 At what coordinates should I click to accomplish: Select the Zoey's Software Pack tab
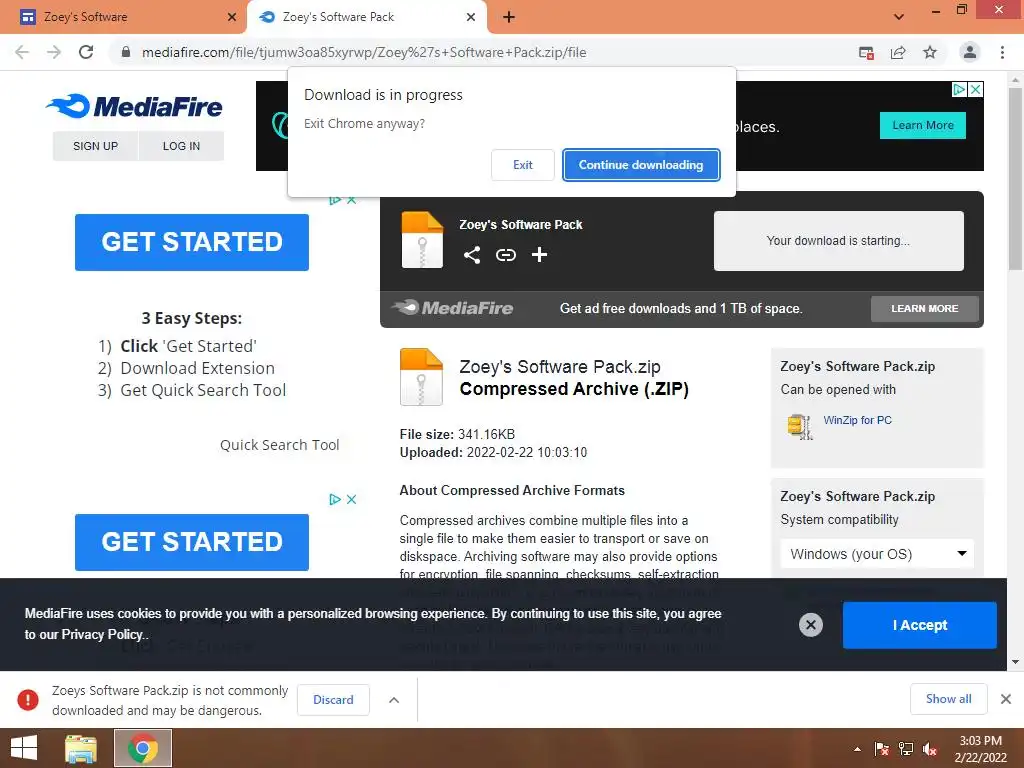pyautogui.click(x=367, y=17)
